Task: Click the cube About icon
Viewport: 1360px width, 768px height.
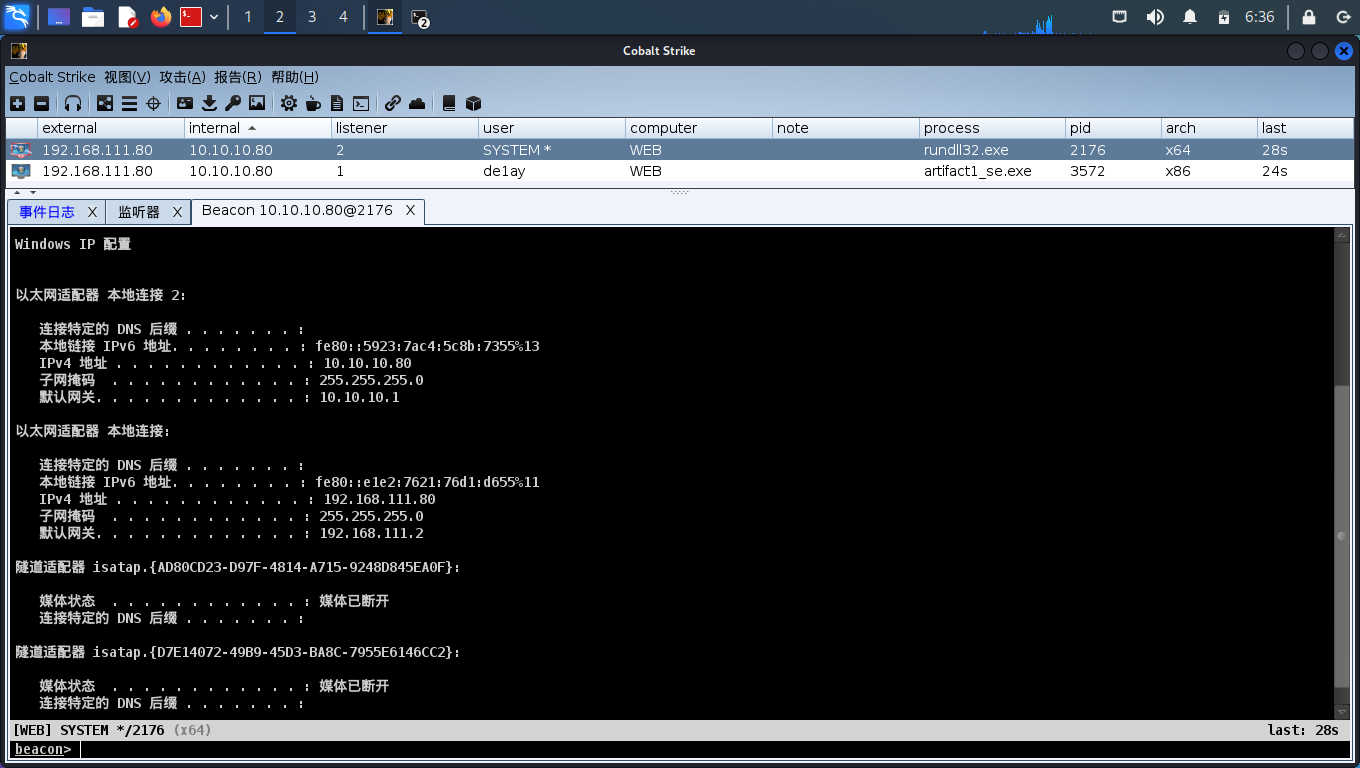Action: pos(474,103)
